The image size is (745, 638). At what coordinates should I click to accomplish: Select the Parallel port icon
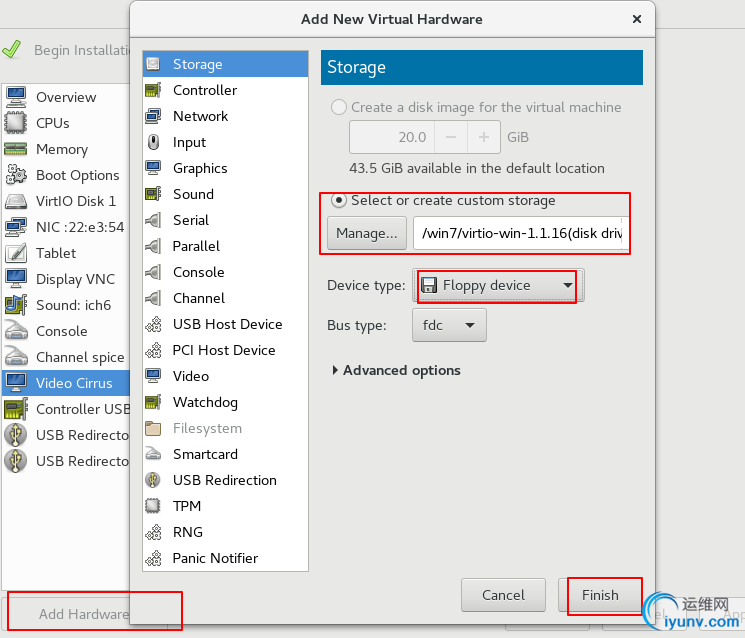click(x=153, y=246)
